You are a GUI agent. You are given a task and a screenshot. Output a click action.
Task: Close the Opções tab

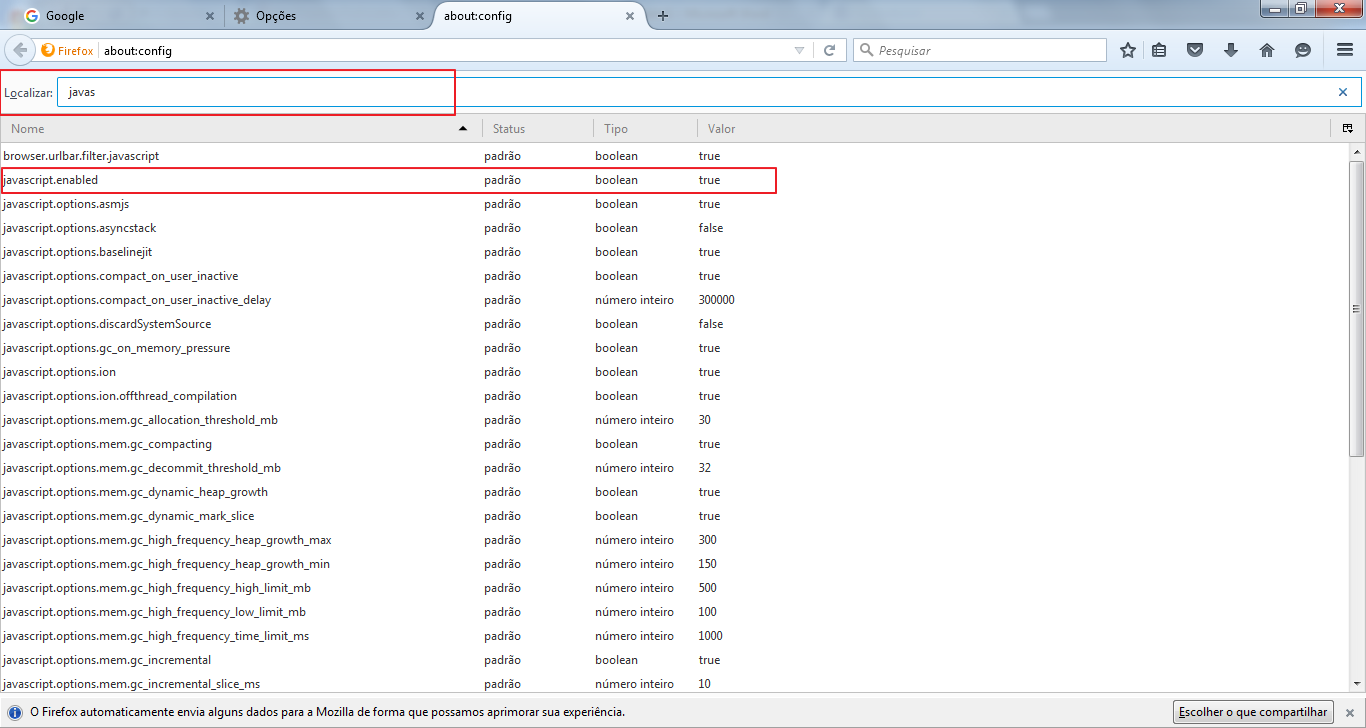419,16
